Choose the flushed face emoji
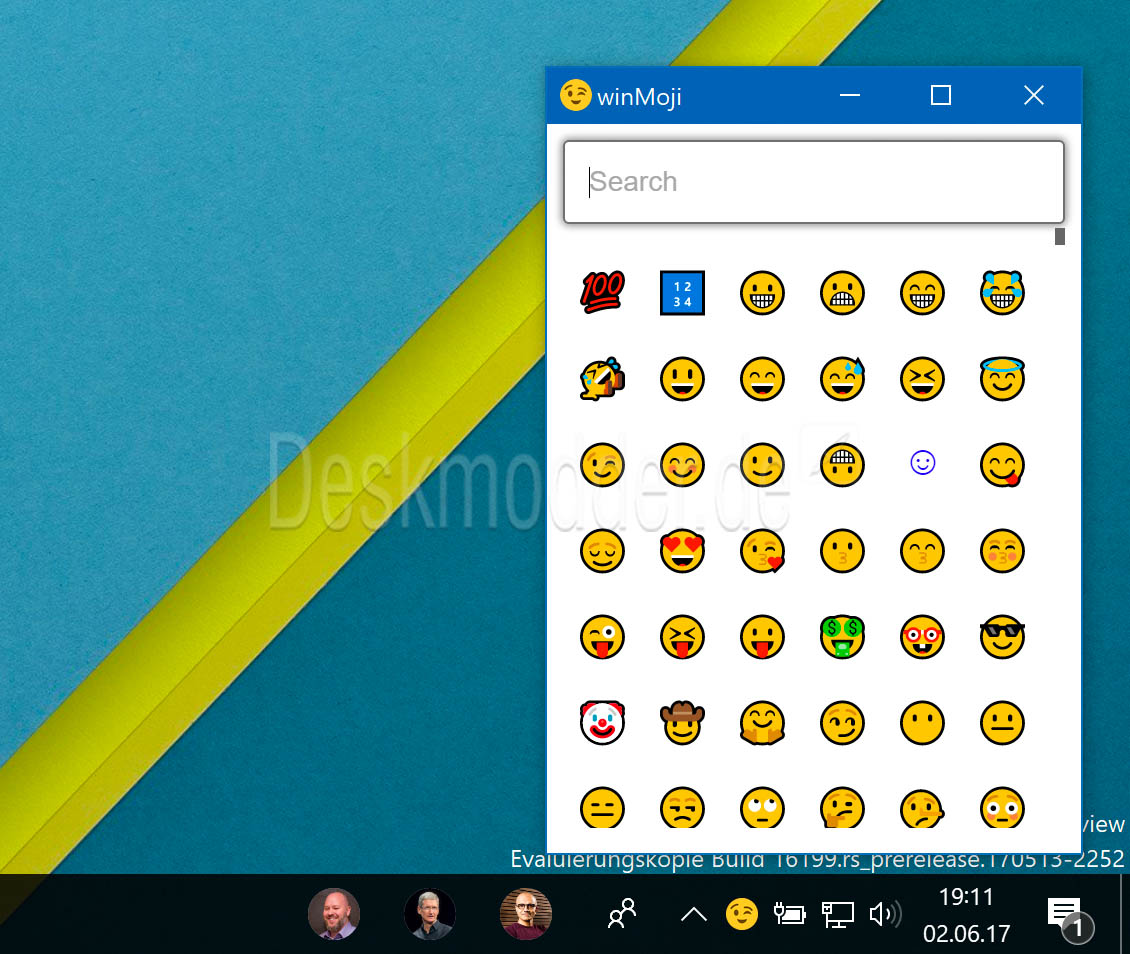 coord(1002,807)
